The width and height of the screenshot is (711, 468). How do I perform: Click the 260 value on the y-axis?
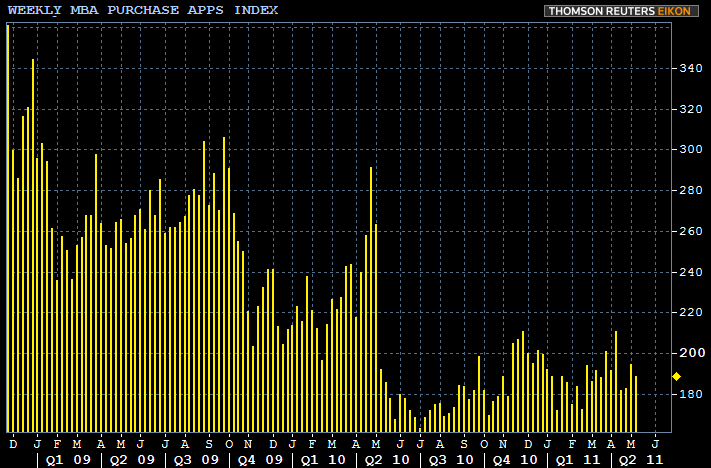pyautogui.click(x=689, y=231)
